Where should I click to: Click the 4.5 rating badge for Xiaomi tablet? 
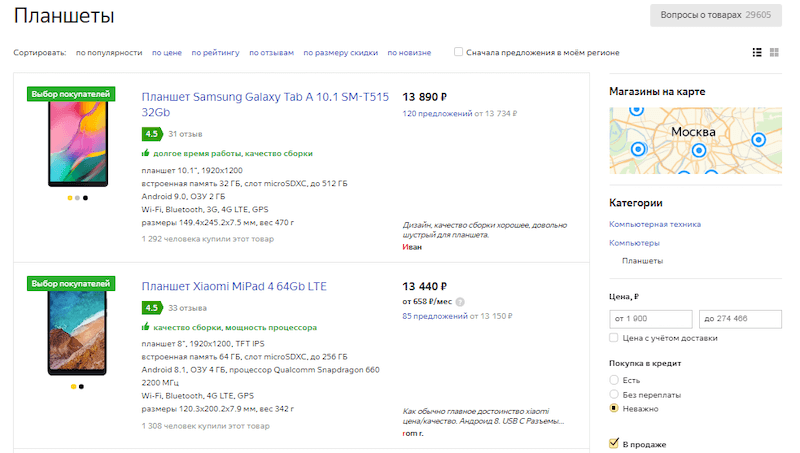click(x=152, y=308)
